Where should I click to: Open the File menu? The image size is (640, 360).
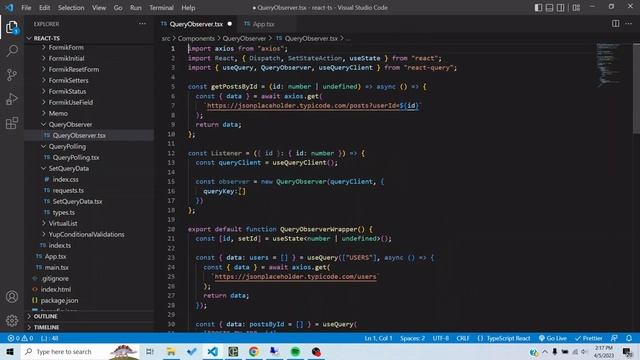point(26,8)
